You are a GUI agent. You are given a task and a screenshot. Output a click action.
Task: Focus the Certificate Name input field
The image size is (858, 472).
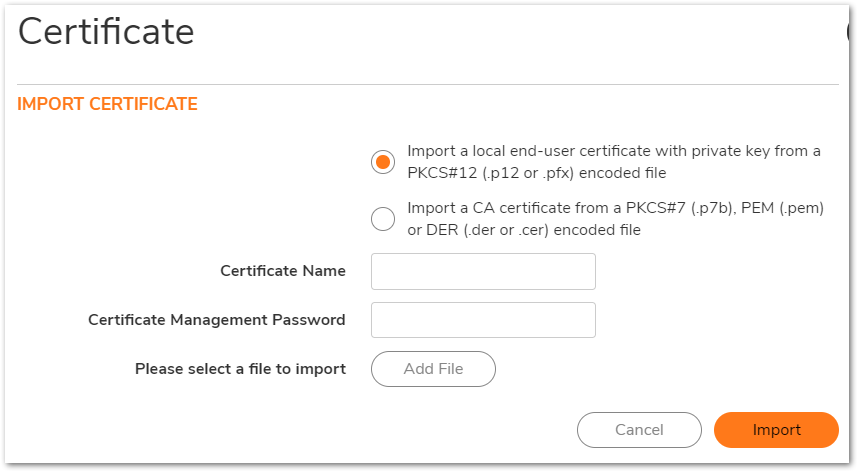click(483, 271)
